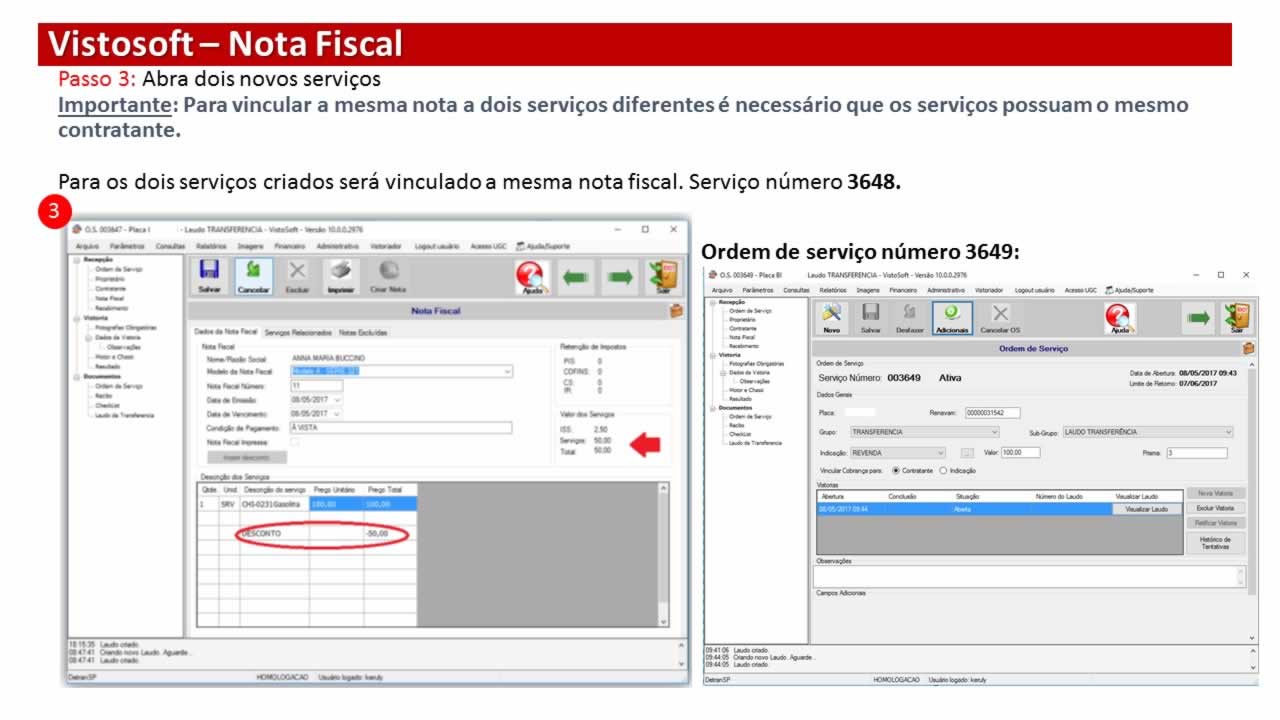
Task: Click Observações text area in O.S. 003649
Action: (1025, 576)
